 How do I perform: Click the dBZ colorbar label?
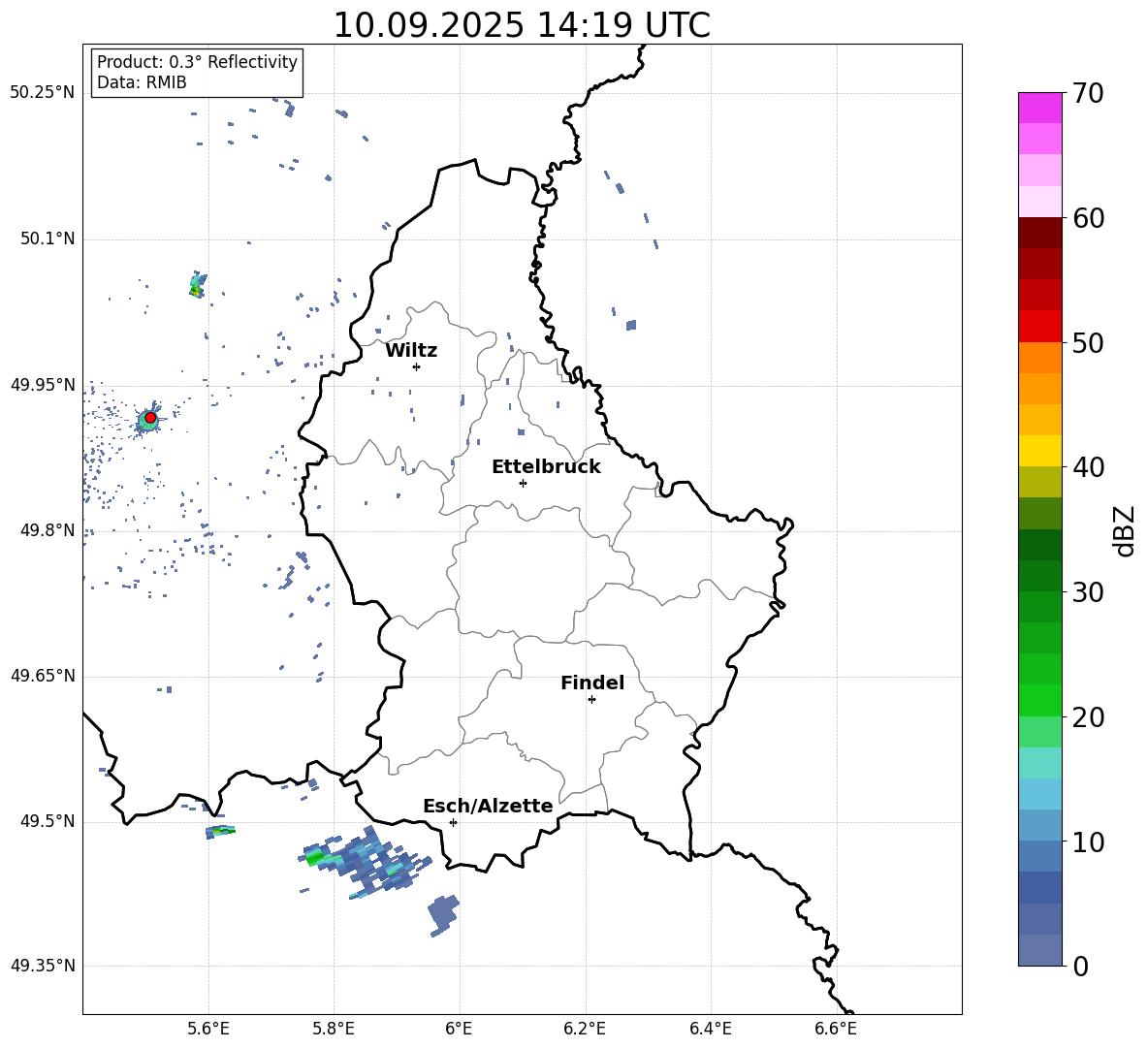tap(1124, 530)
